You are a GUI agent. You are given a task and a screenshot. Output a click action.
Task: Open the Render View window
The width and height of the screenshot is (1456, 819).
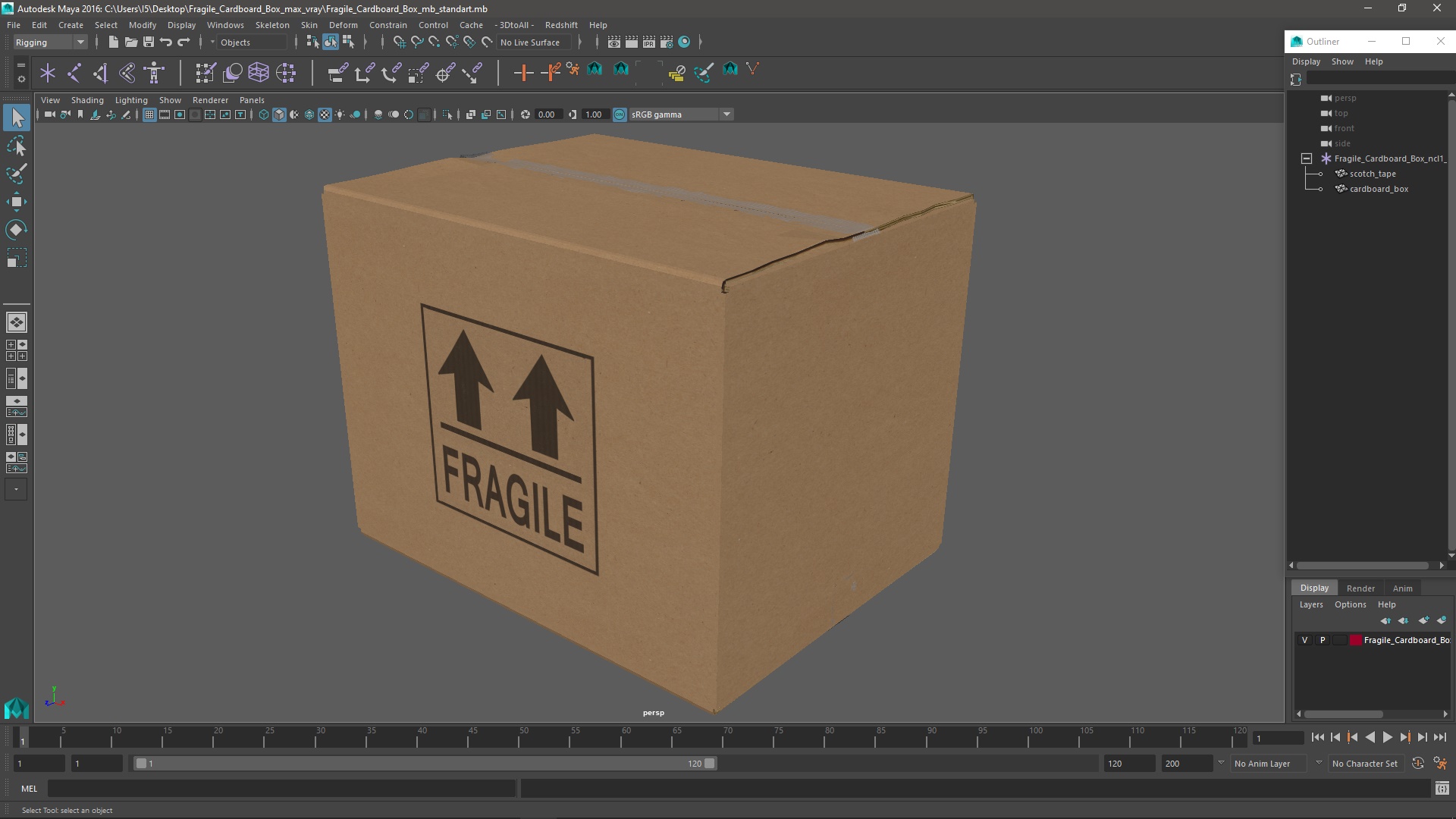[614, 42]
